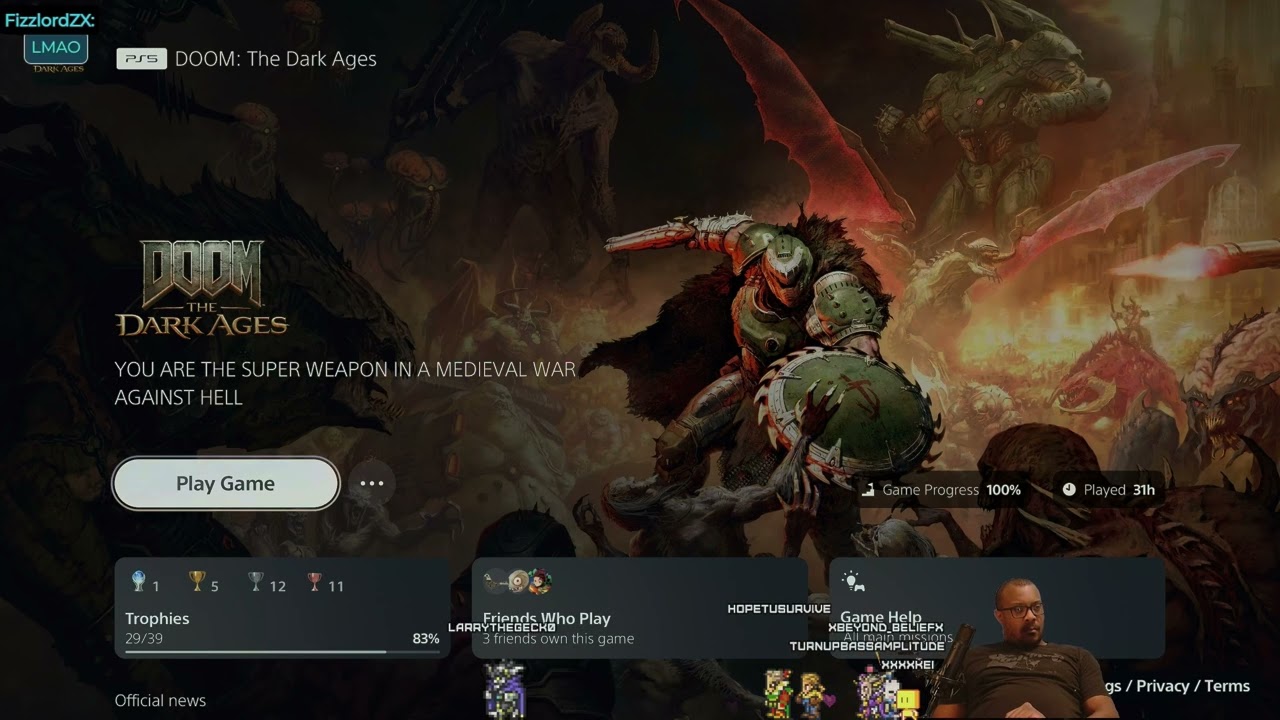Open the Privacy link
The image size is (1280, 720).
tap(1162, 686)
